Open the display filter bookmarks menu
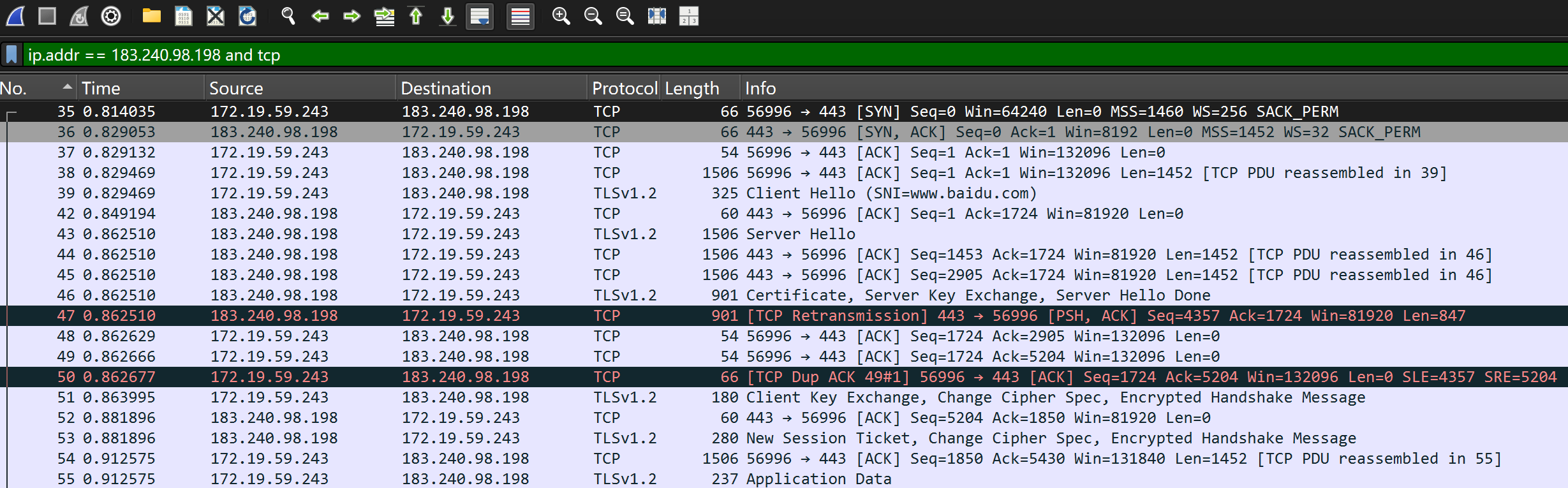Screen dimensions: 1568x488 (x=11, y=55)
